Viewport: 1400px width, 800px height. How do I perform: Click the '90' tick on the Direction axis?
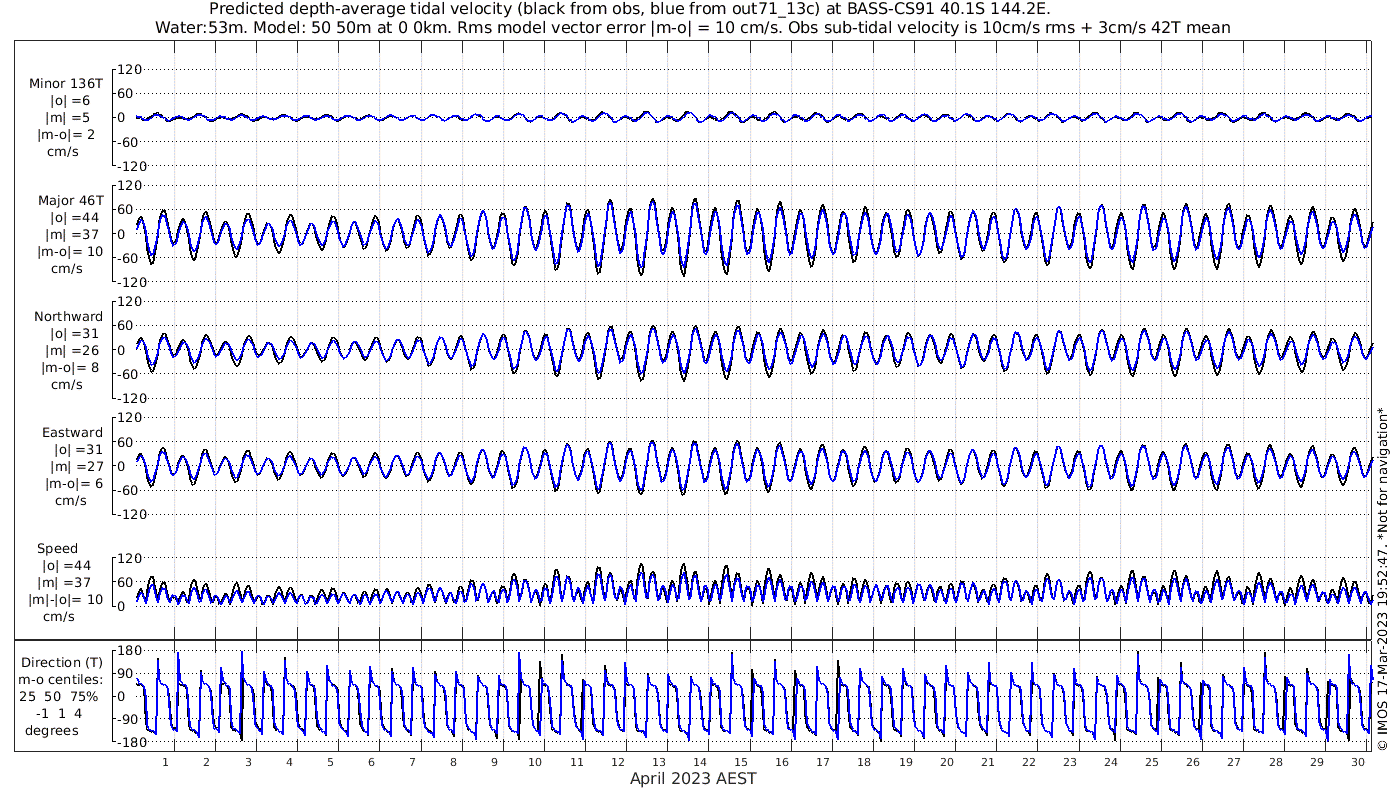[x=127, y=675]
